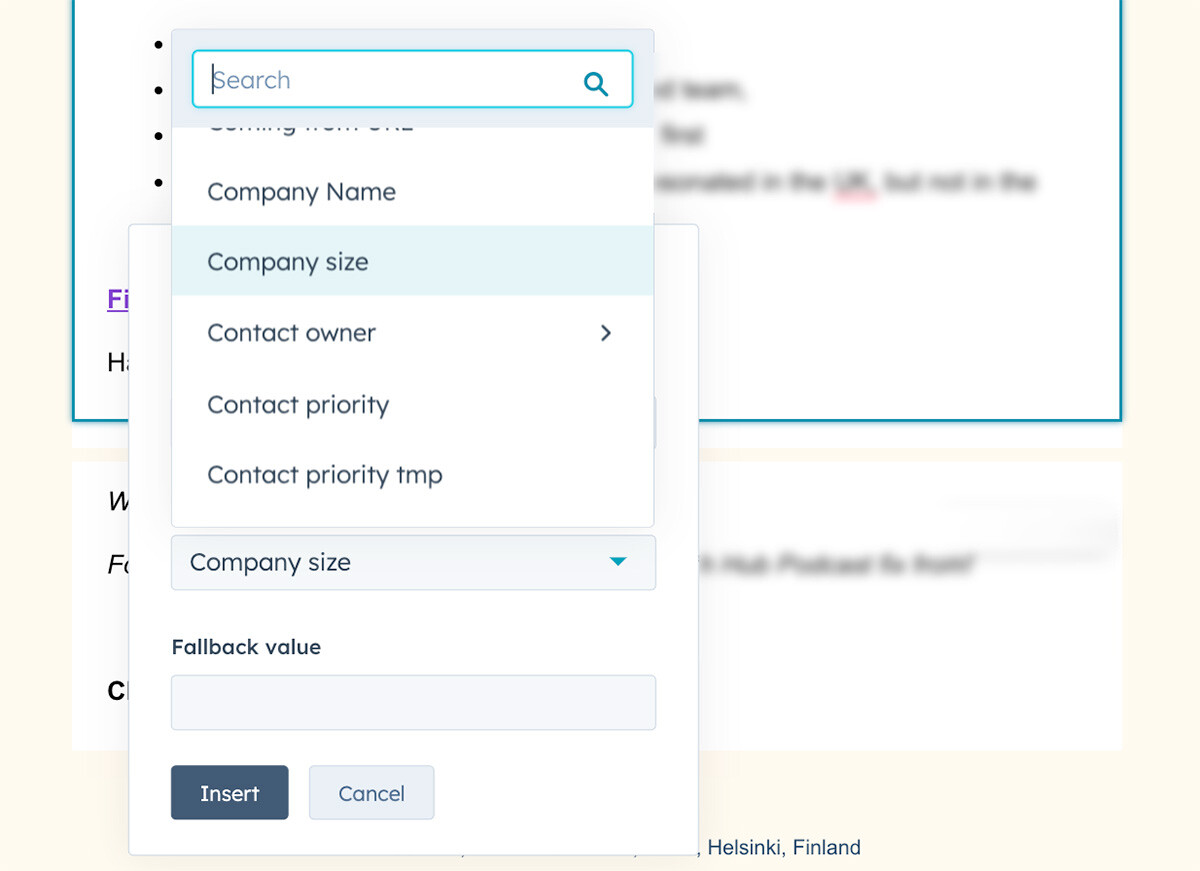
Task: Select Contact priority tmp option
Action: pyautogui.click(x=324, y=475)
